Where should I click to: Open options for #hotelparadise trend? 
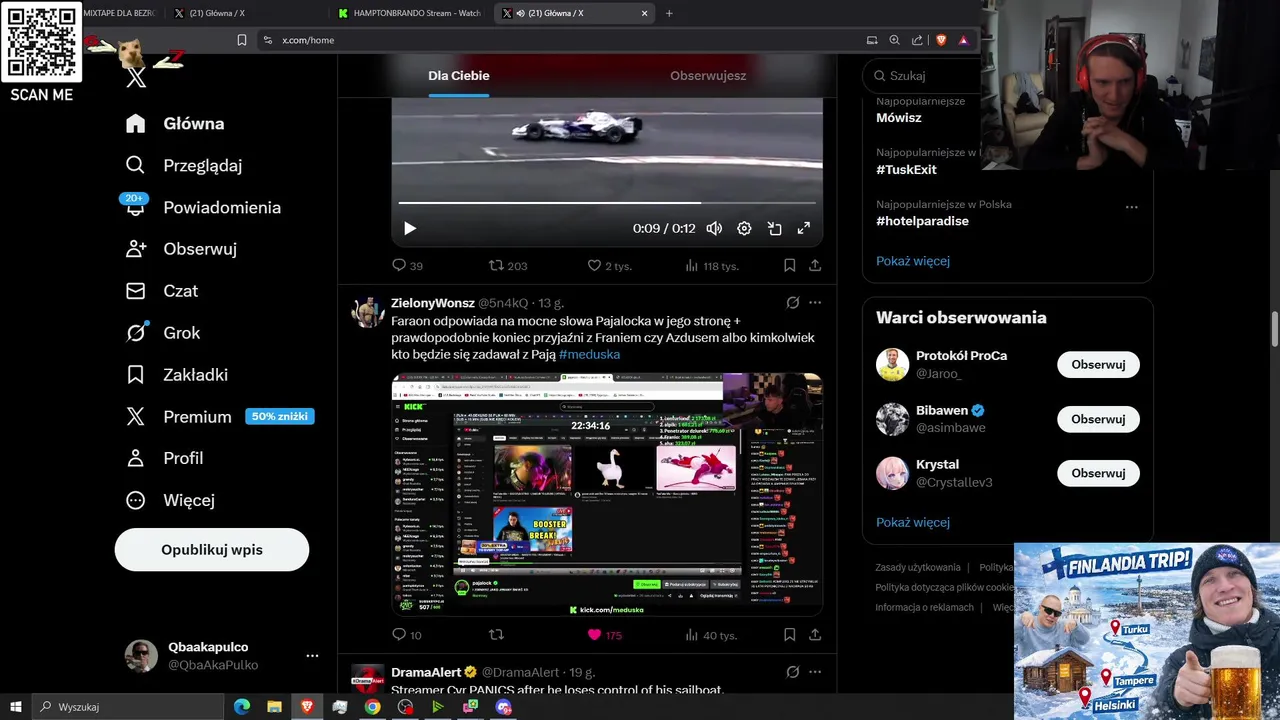click(x=1131, y=207)
